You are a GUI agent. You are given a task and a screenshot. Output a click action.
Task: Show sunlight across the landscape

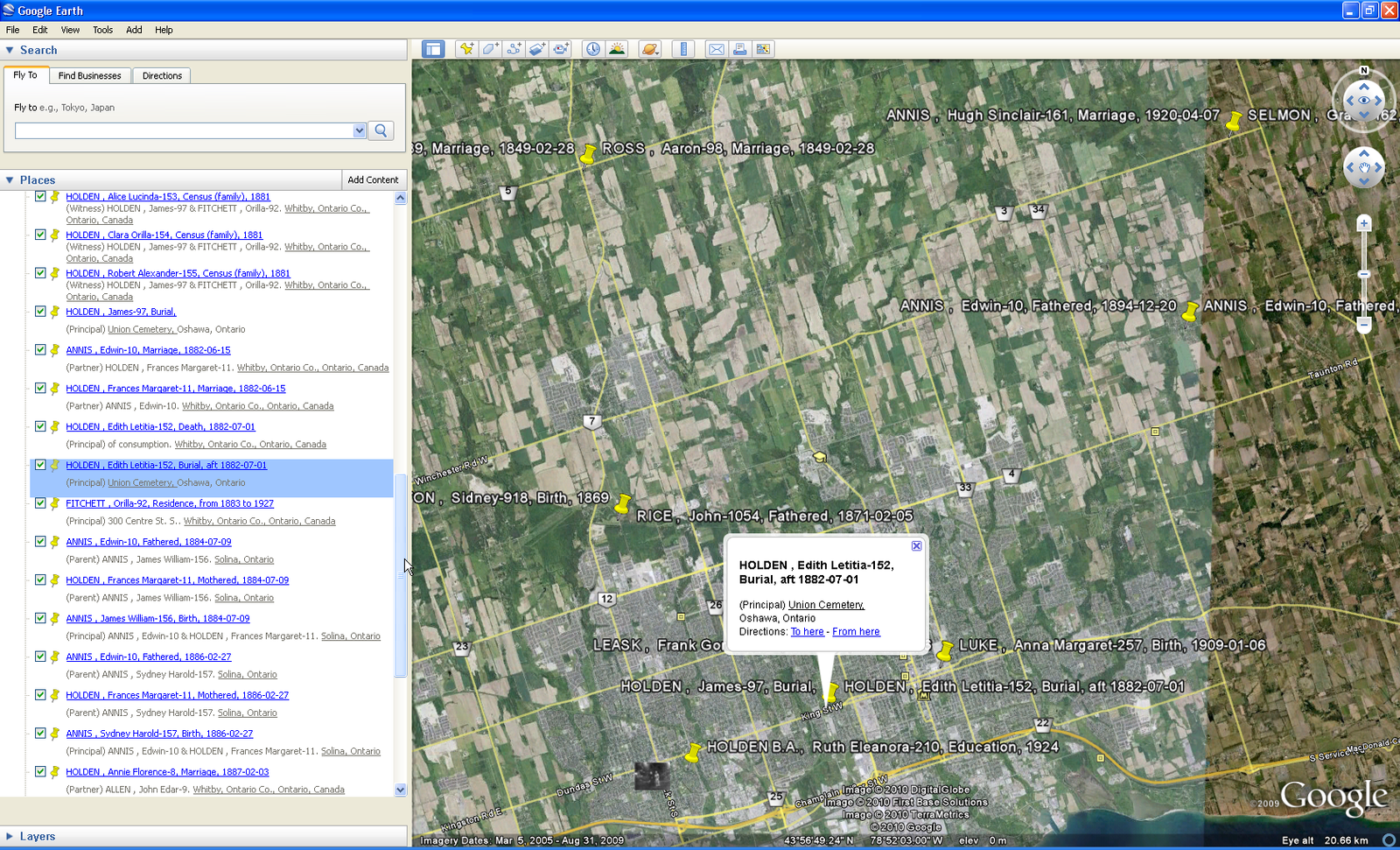click(617, 49)
